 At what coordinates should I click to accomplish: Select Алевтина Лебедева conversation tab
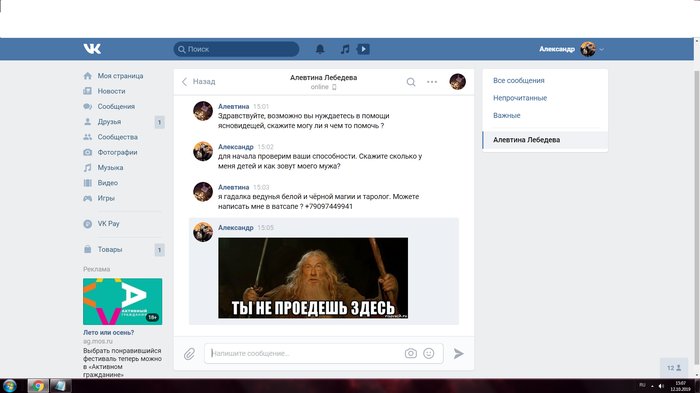[x=545, y=140]
